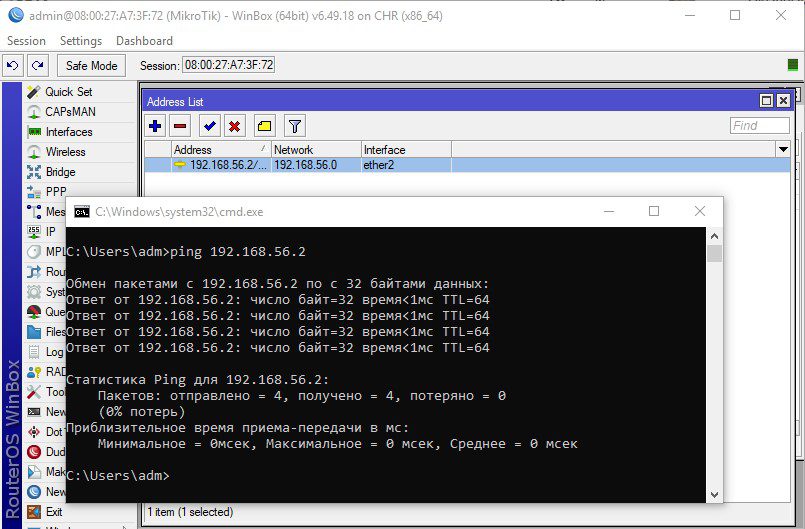
Task: Close the cmd.exe window
Action: coord(700,211)
